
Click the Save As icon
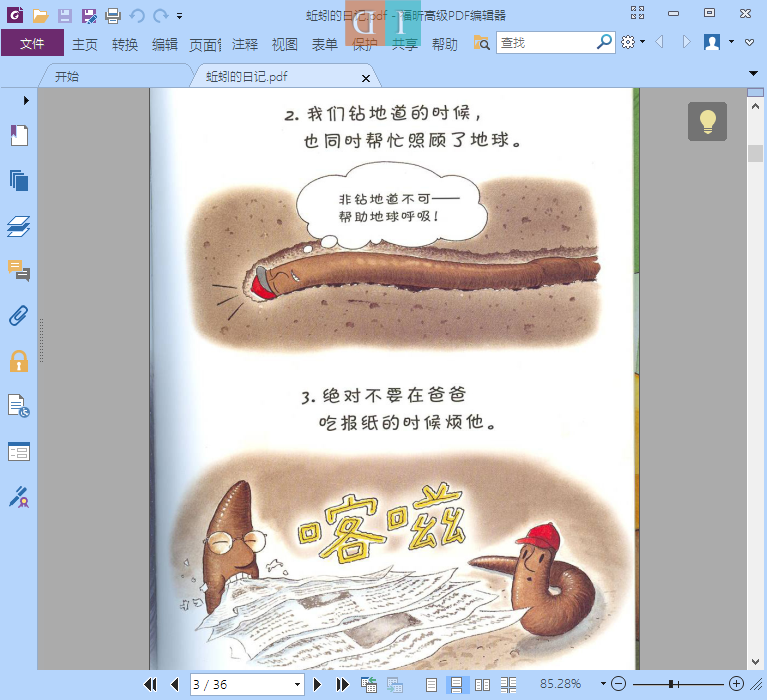point(89,16)
